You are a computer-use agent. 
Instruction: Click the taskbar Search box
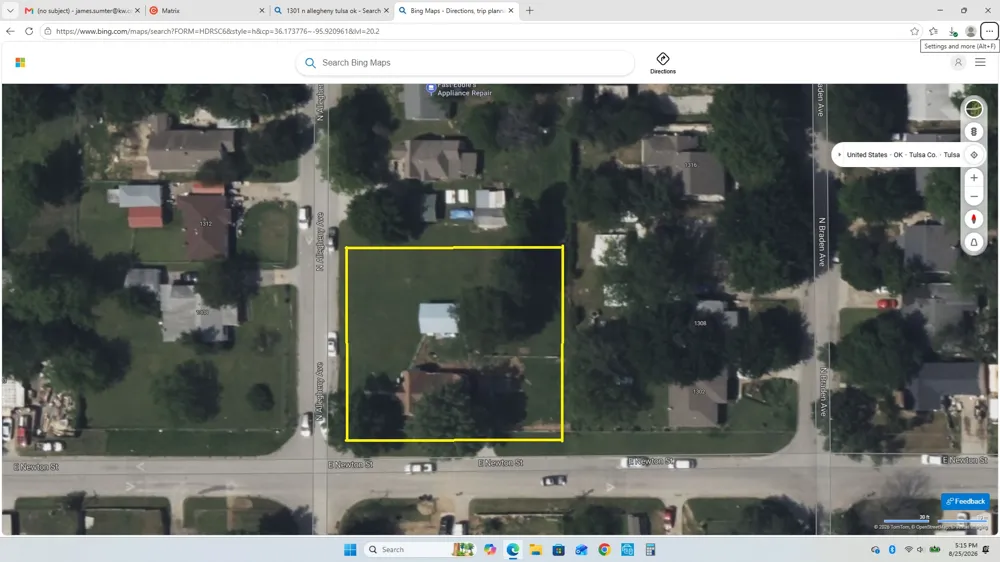(421, 549)
